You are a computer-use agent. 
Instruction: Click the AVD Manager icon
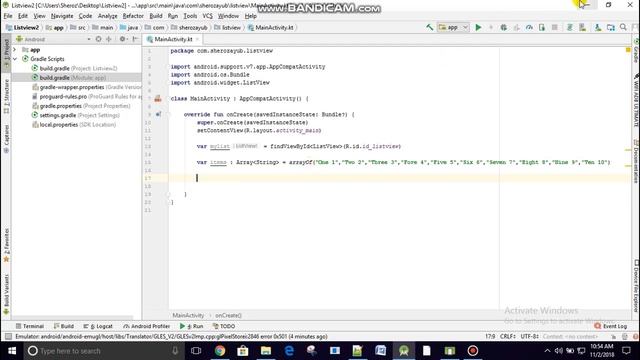click(582, 27)
